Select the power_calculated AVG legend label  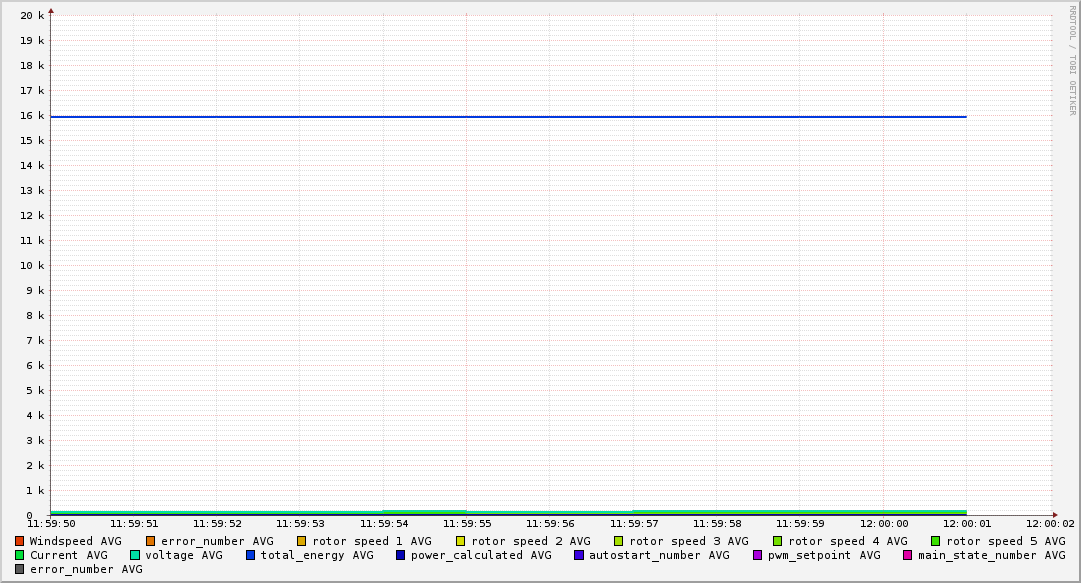point(480,555)
